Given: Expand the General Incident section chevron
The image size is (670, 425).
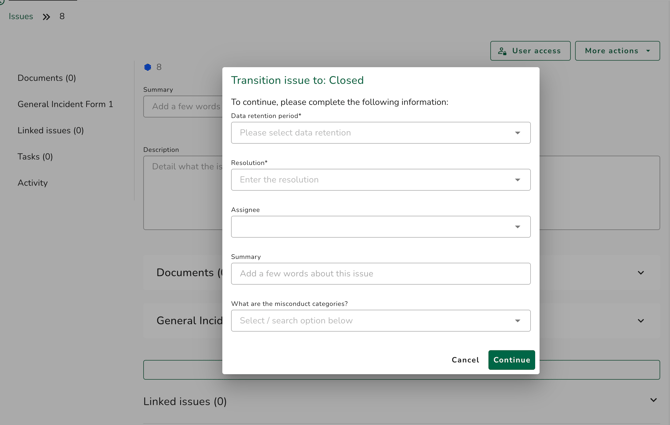Looking at the screenshot, I should tap(641, 320).
